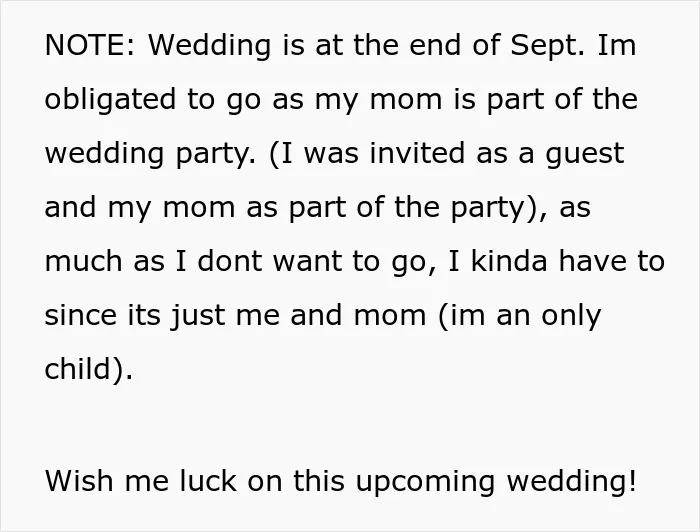Click the word "only" ending the sixth line

571,316
